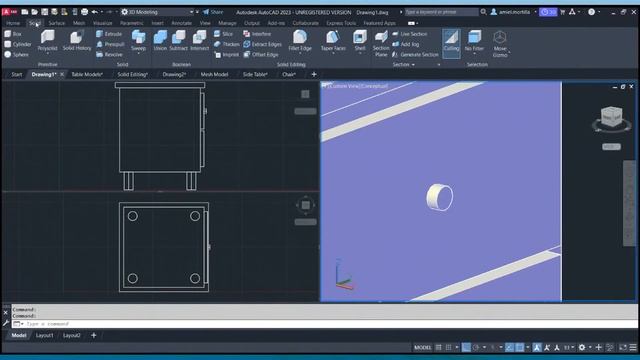Click the Thicken tool

tap(227, 44)
